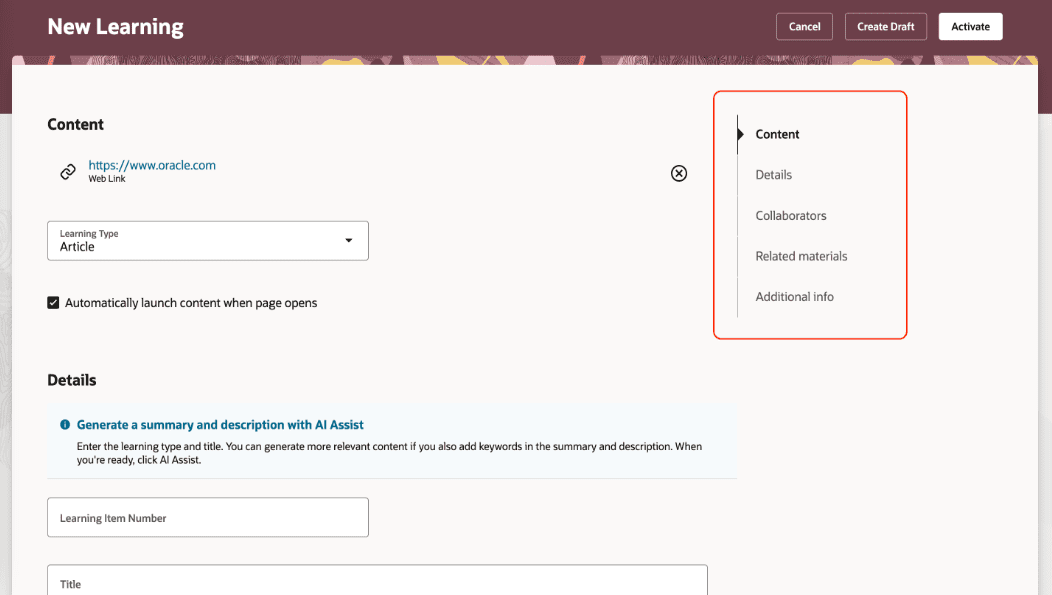Go to the Additional info section
This screenshot has height=595, width=1052.
[794, 296]
